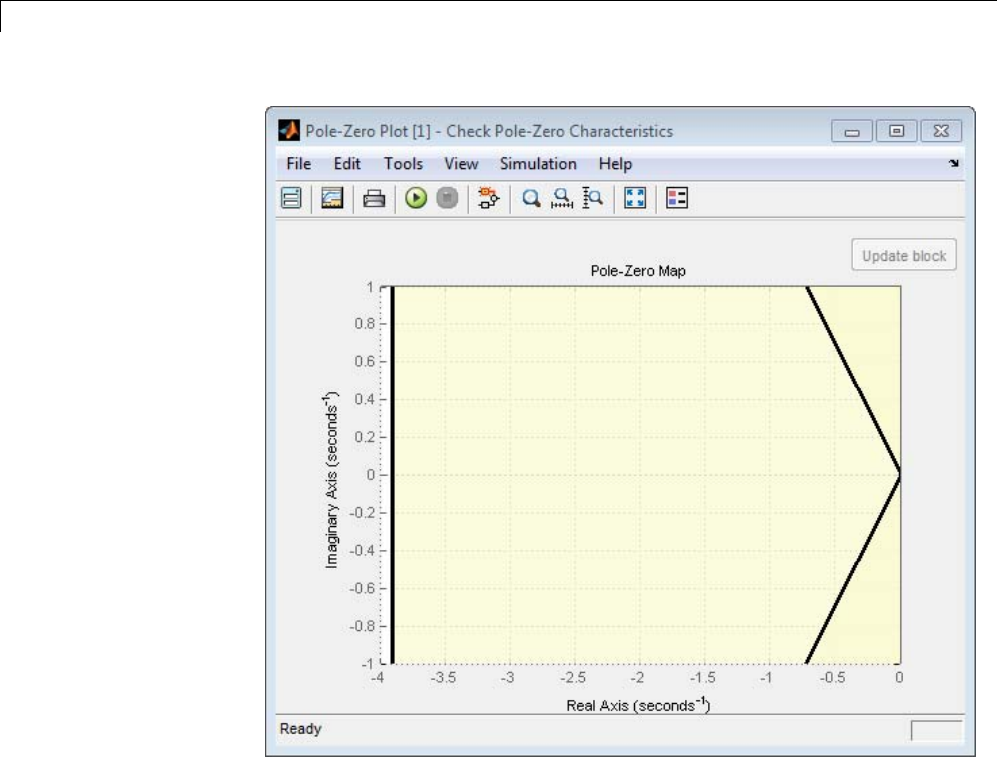Screen dimensions: 997x757
Task: Click the -2.5 tick label on real axis
Action: pos(572,678)
